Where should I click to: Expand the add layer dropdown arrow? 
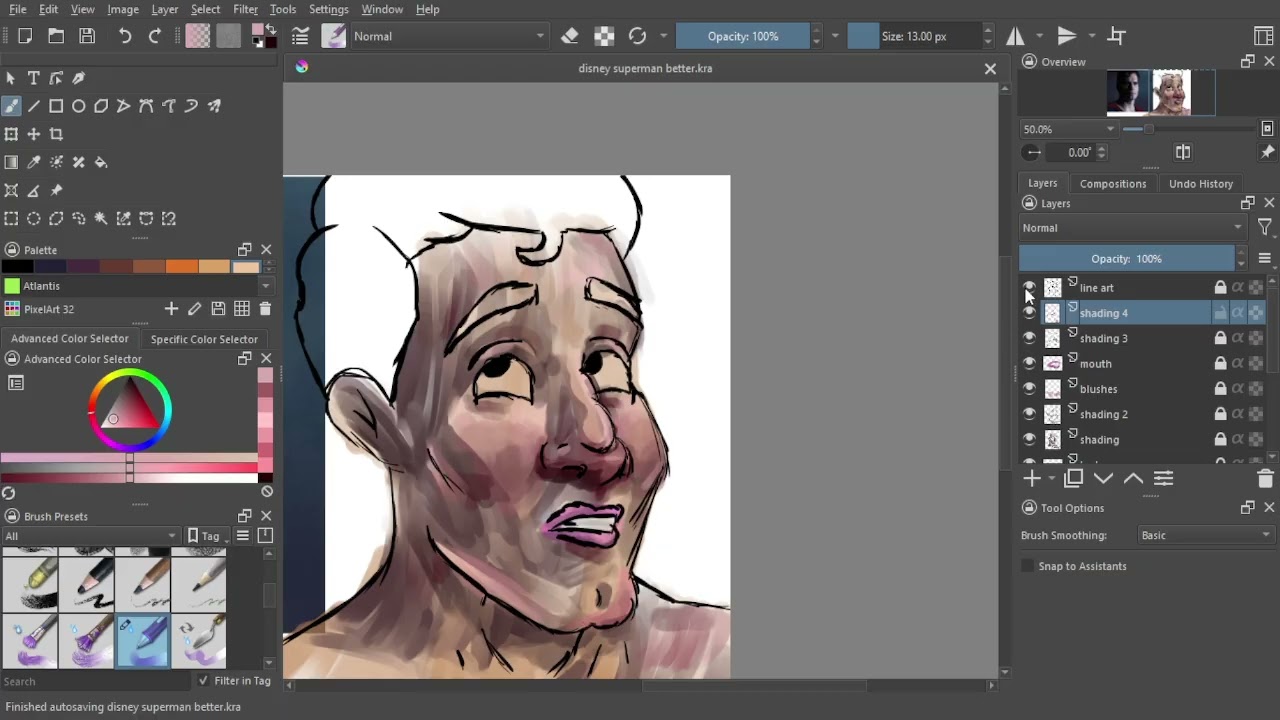(x=1051, y=479)
